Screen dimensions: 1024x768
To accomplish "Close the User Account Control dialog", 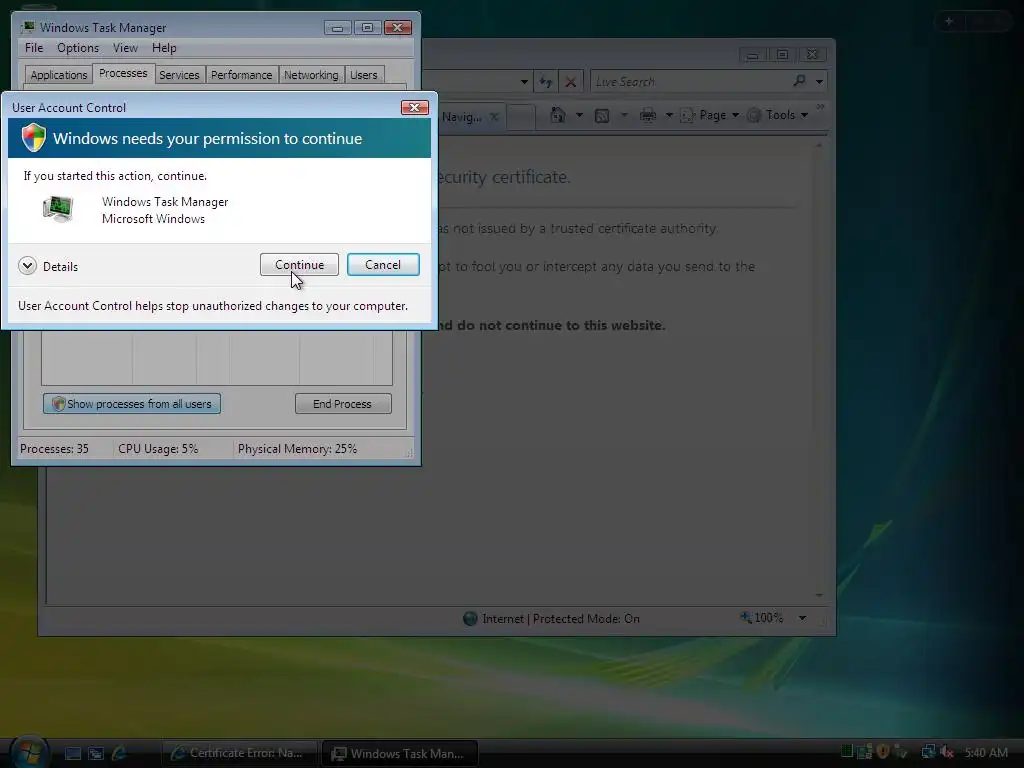I will click(414, 107).
